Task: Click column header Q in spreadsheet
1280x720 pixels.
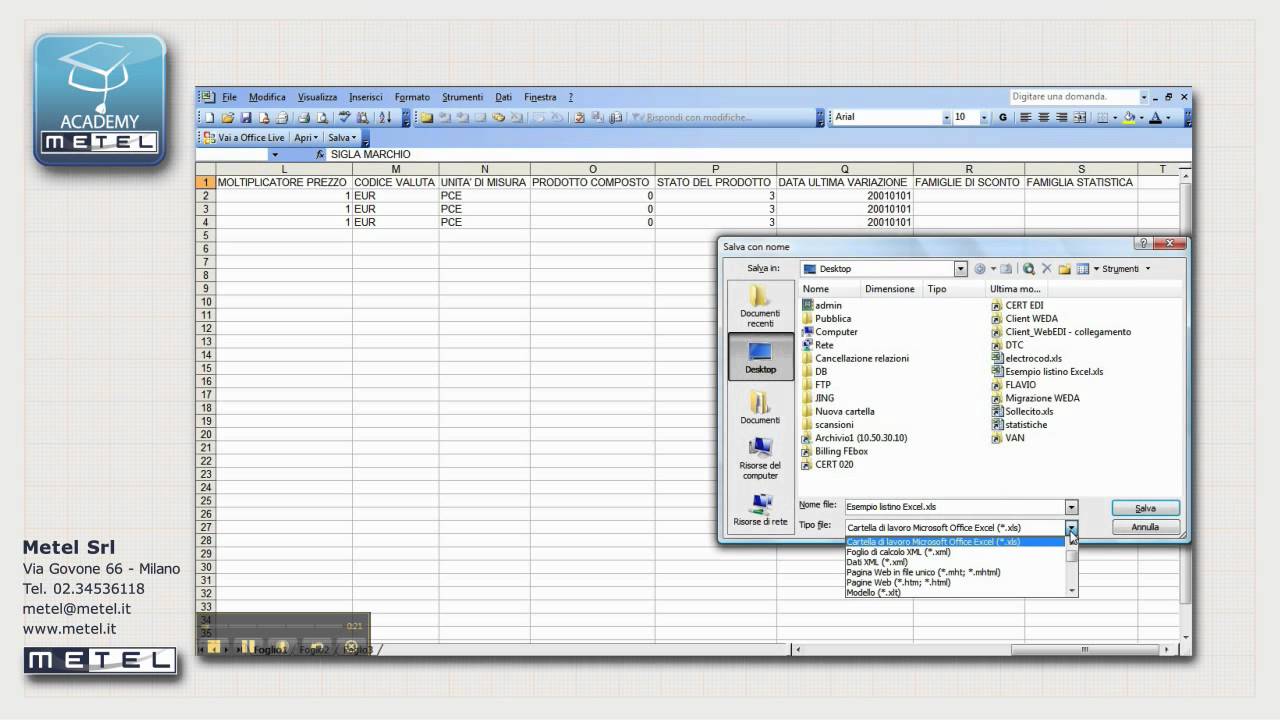Action: click(844, 169)
